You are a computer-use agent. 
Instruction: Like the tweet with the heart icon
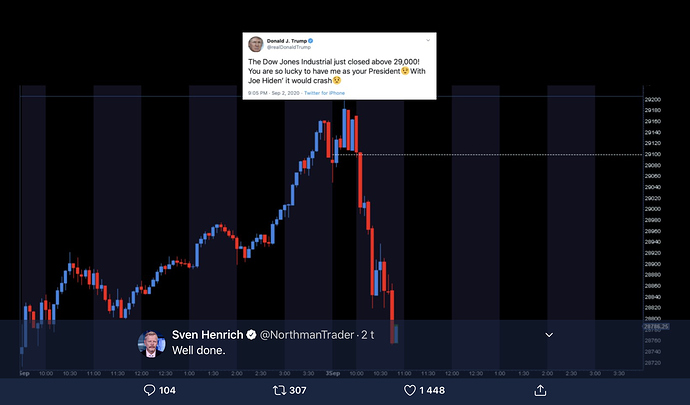point(409,389)
